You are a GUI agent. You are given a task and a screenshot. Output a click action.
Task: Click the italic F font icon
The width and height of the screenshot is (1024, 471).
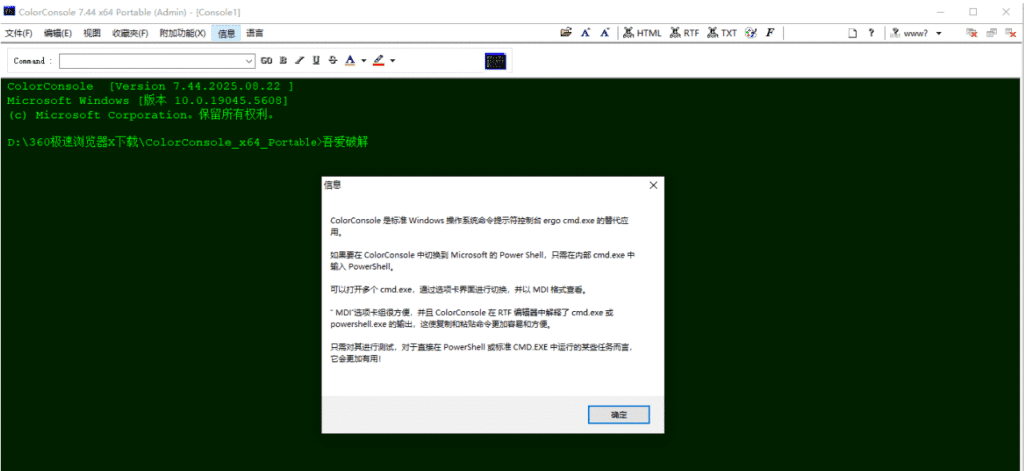click(770, 33)
